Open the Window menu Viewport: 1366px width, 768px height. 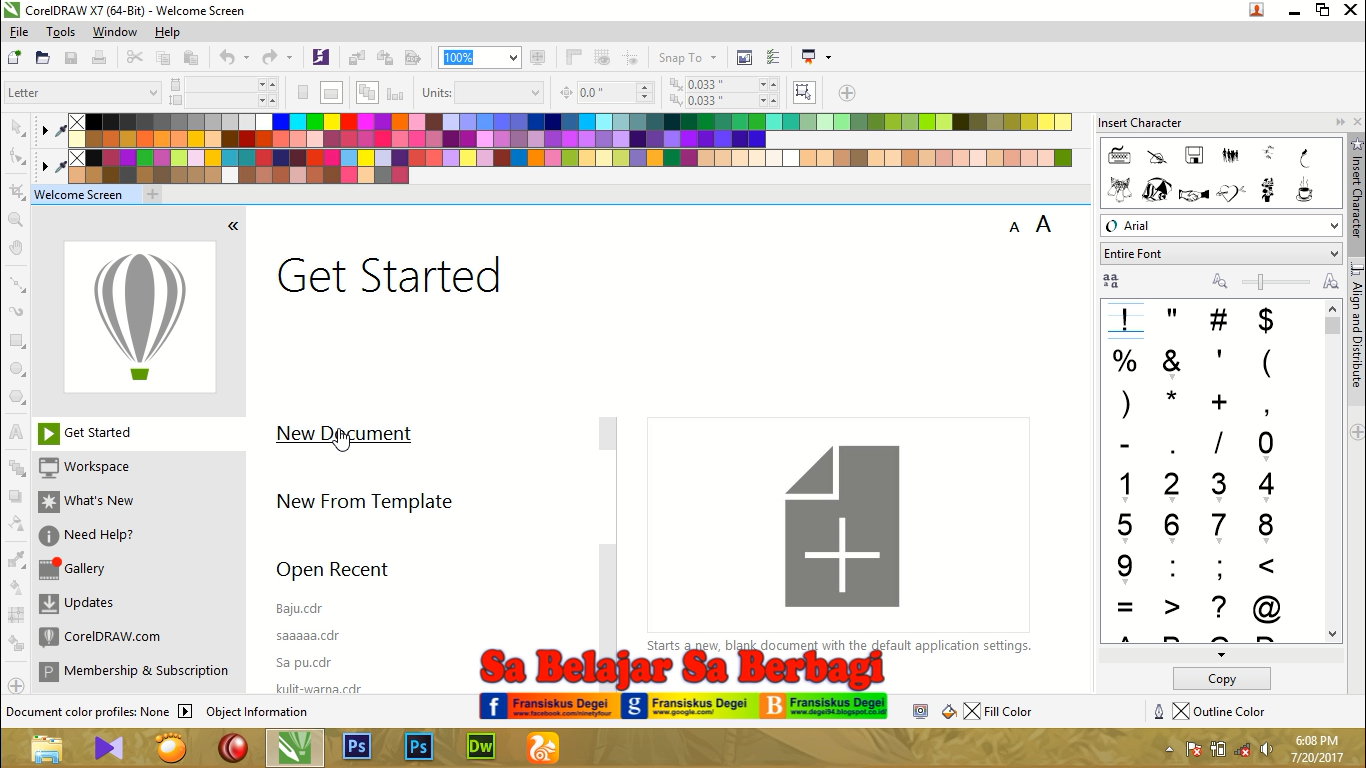[115, 32]
